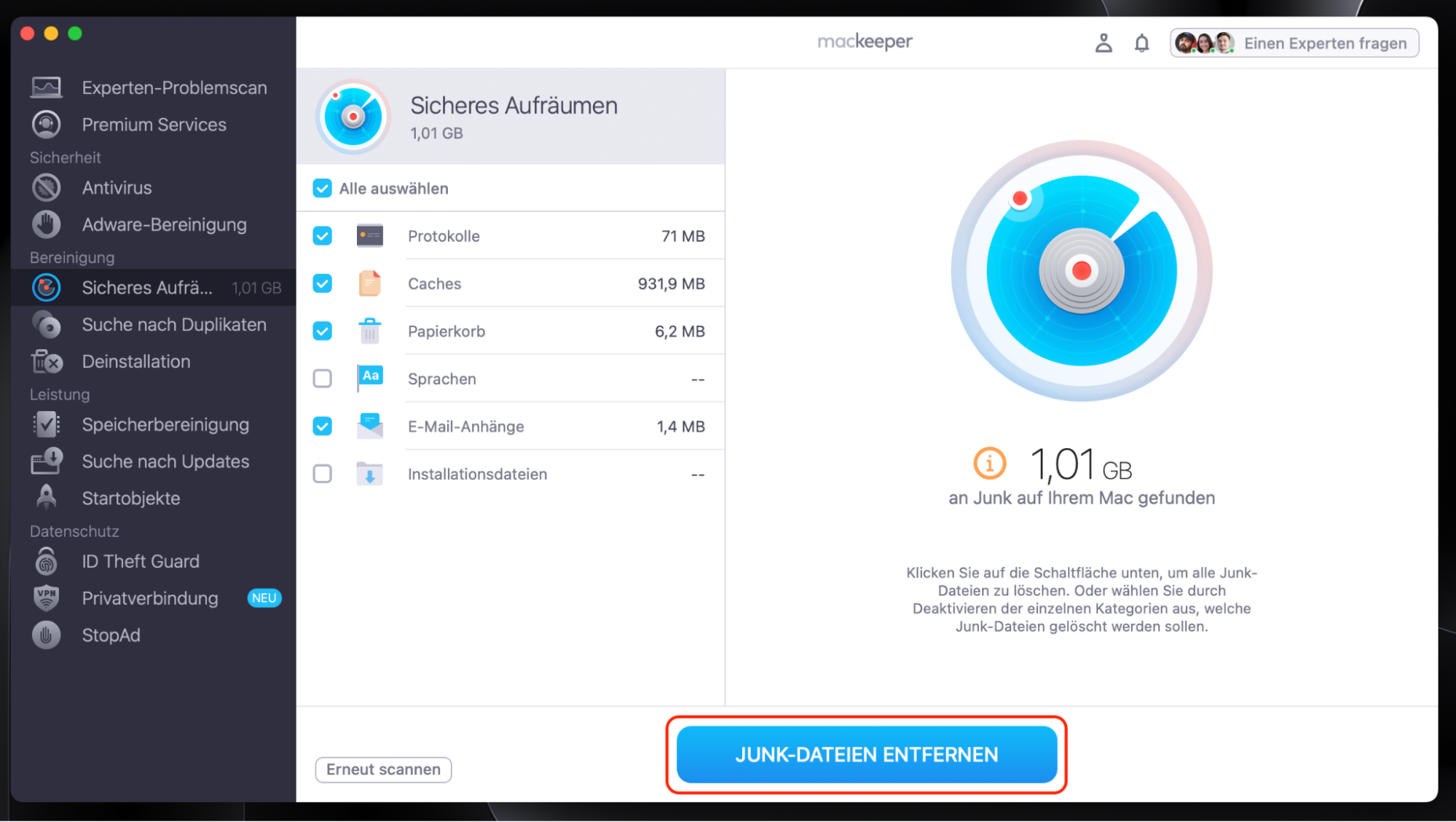Select the Deinstallation trash icon
Viewport: 1456px width, 822px height.
pos(46,361)
